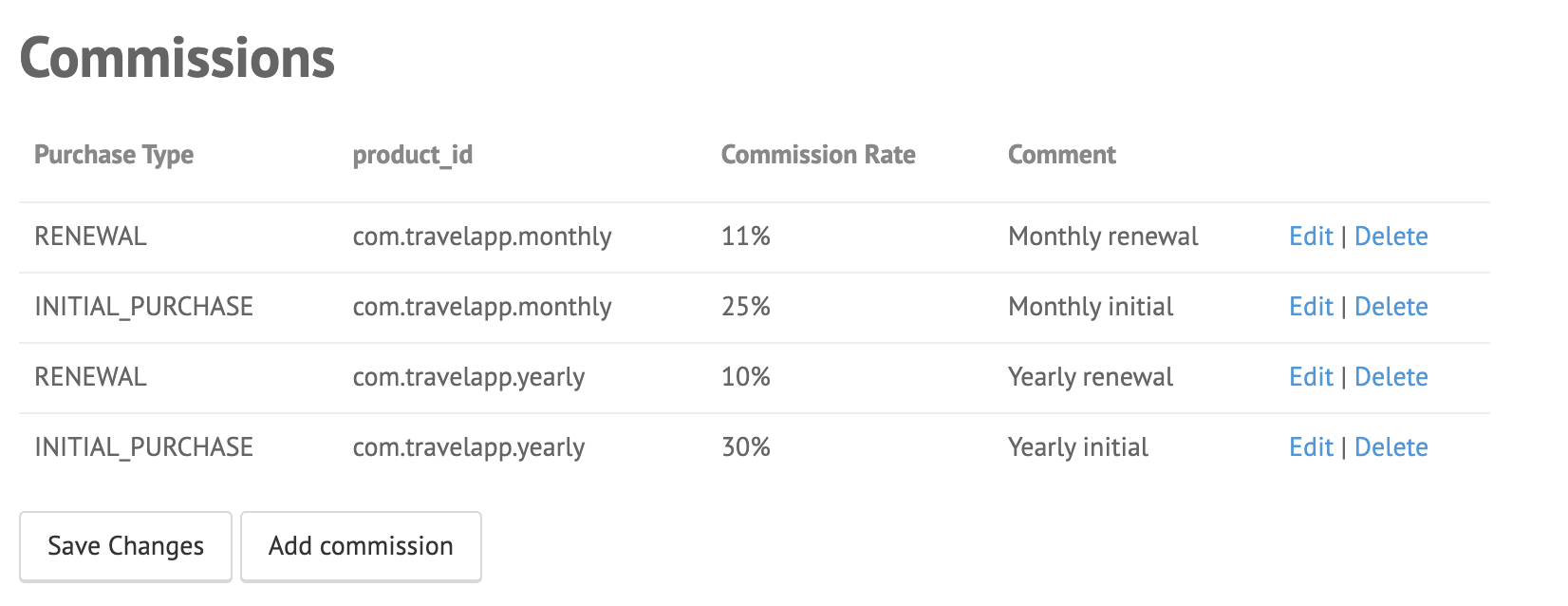Click the Add commission button
This screenshot has height=606, width=1568.
click(x=361, y=546)
